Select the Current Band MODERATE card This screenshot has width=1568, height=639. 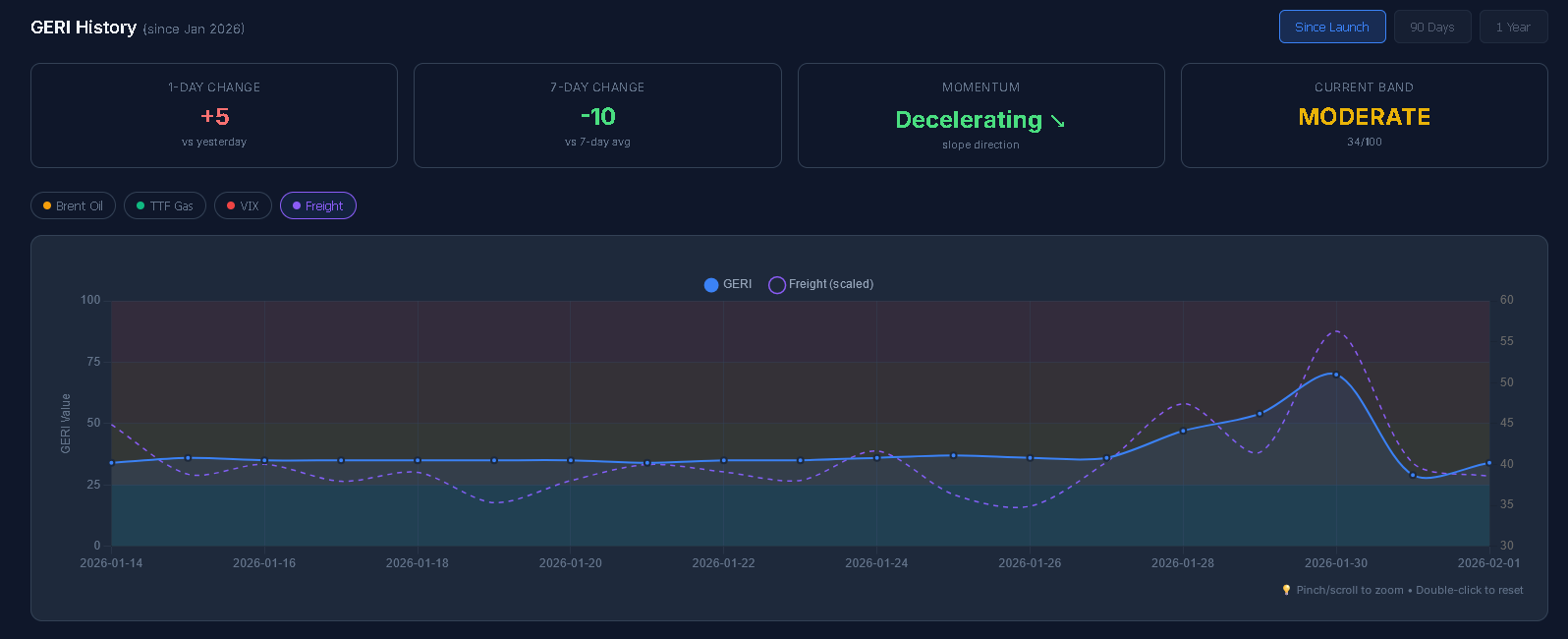(x=1364, y=116)
